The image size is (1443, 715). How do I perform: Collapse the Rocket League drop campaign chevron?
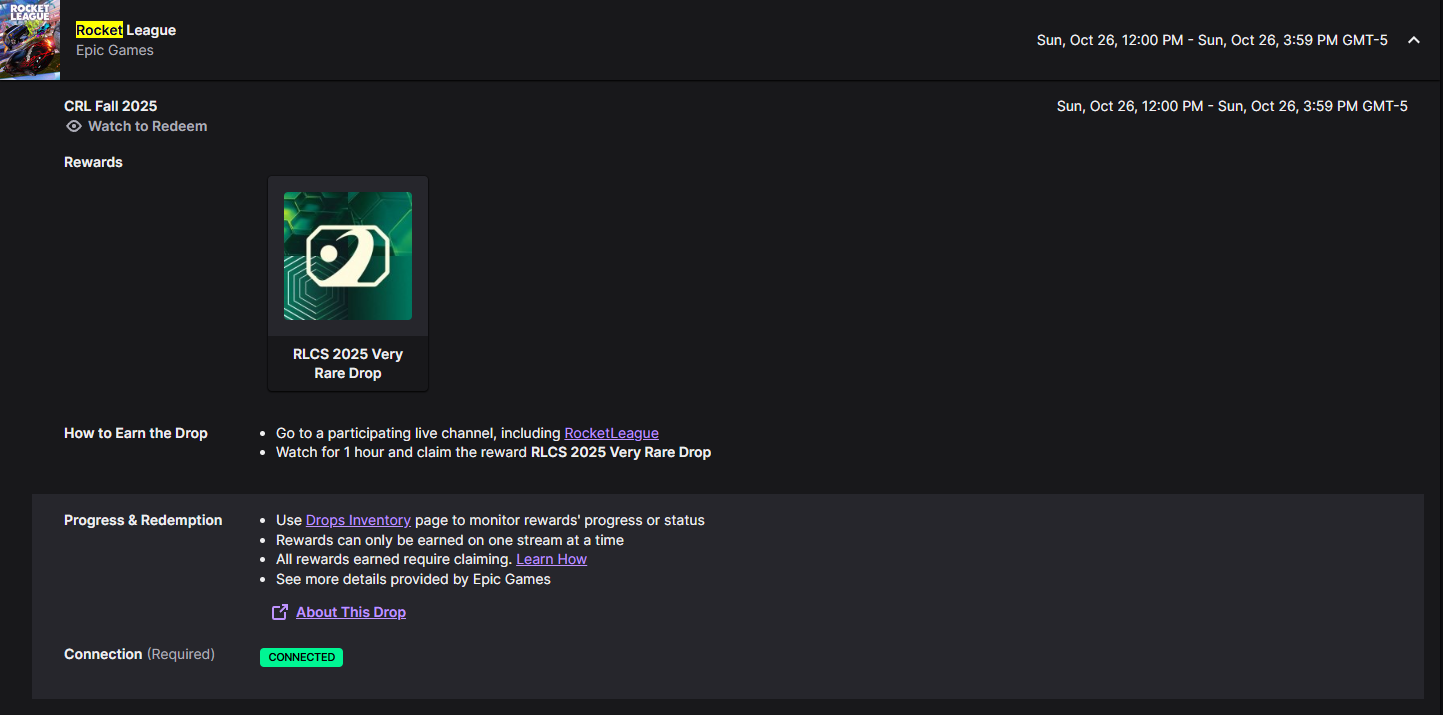(1413, 40)
